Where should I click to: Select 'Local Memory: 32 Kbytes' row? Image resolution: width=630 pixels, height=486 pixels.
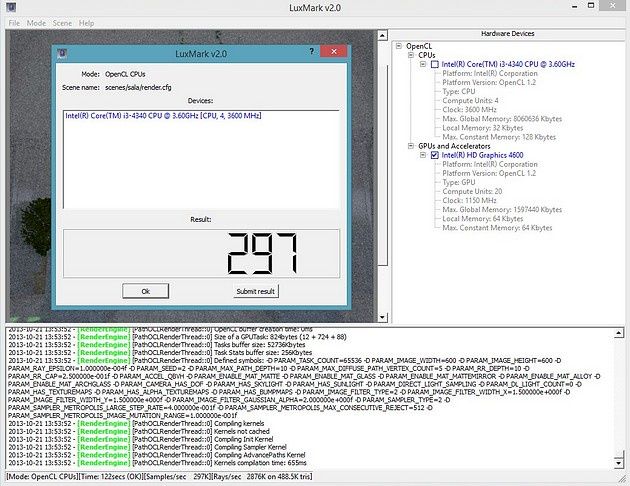pos(483,128)
